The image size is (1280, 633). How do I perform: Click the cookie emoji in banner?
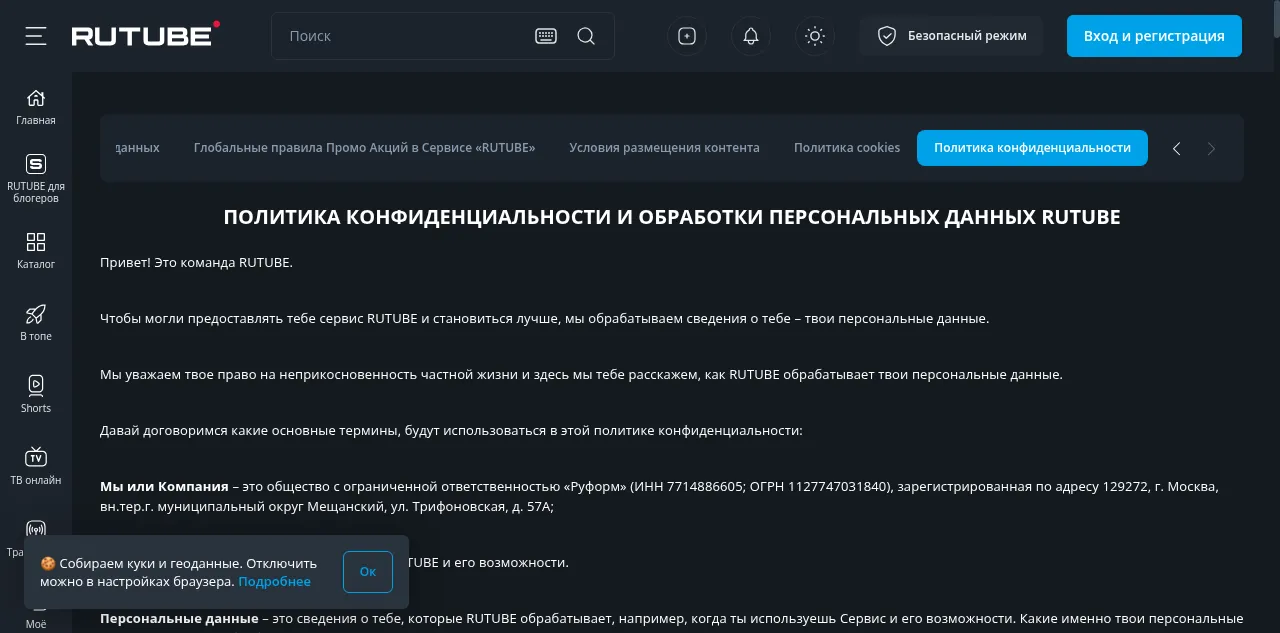click(47, 564)
